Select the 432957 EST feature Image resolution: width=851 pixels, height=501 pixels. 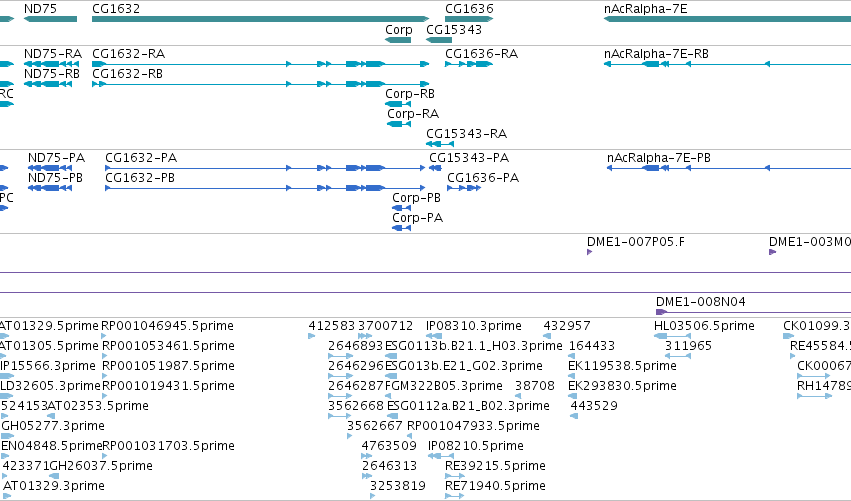click(x=547, y=336)
